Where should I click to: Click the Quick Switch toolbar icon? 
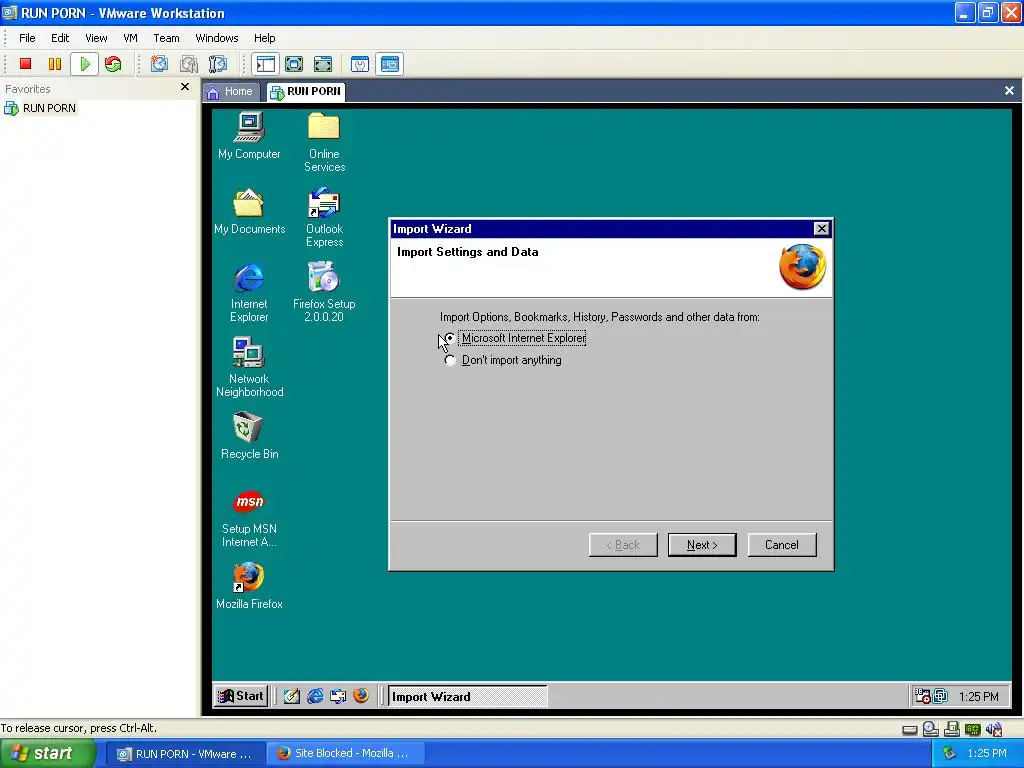(295, 64)
